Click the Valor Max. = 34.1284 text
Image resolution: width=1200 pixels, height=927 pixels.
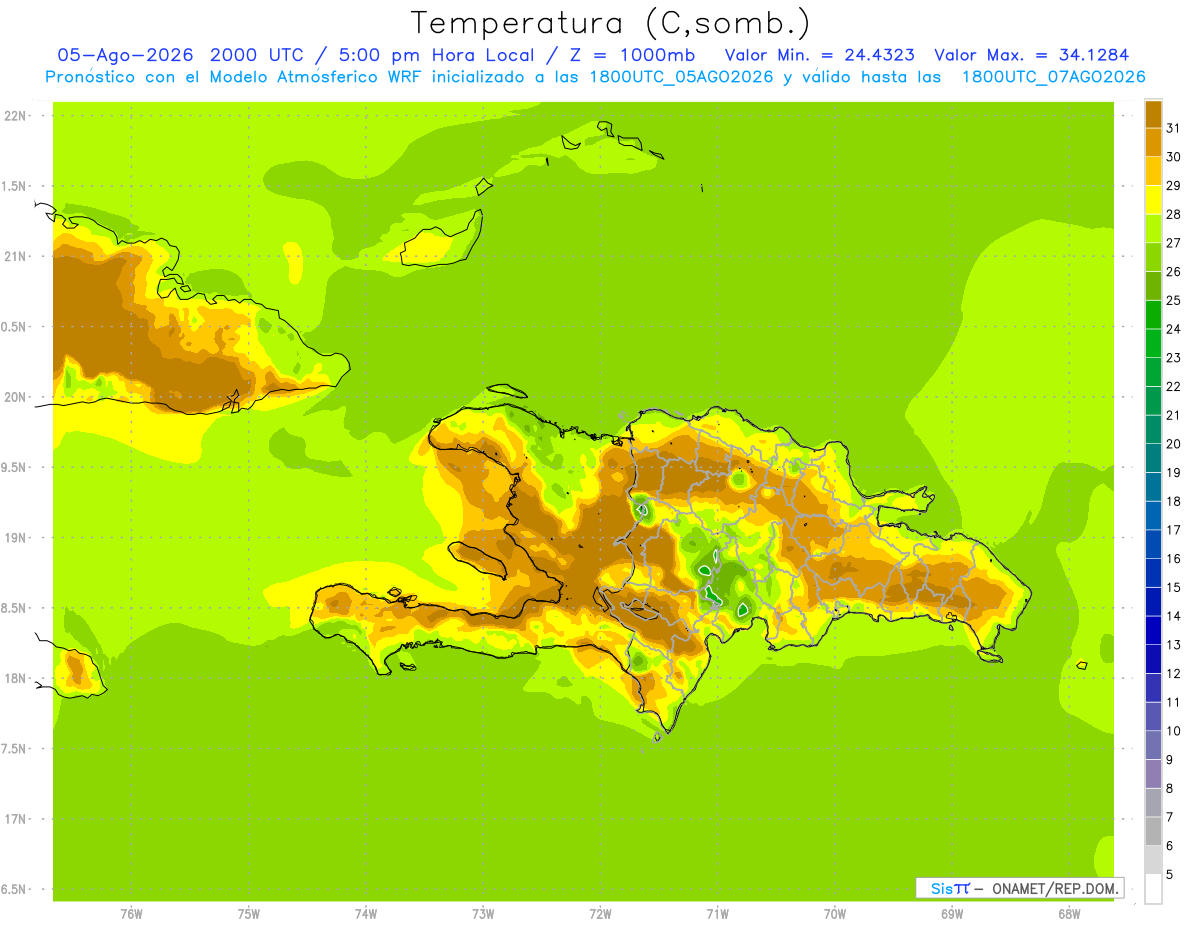1031,55
